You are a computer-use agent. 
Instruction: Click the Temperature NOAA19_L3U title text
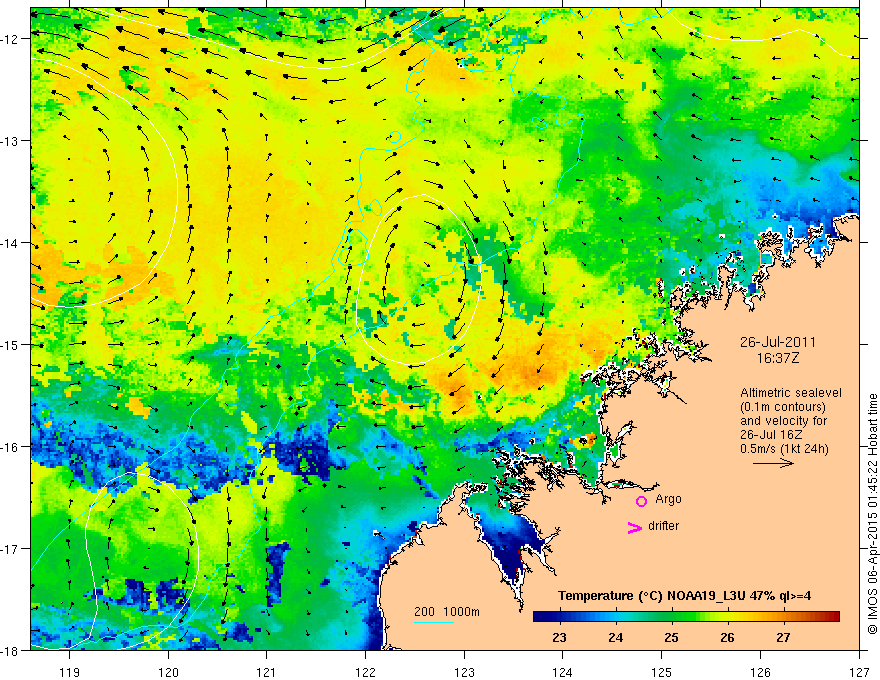click(x=684, y=596)
